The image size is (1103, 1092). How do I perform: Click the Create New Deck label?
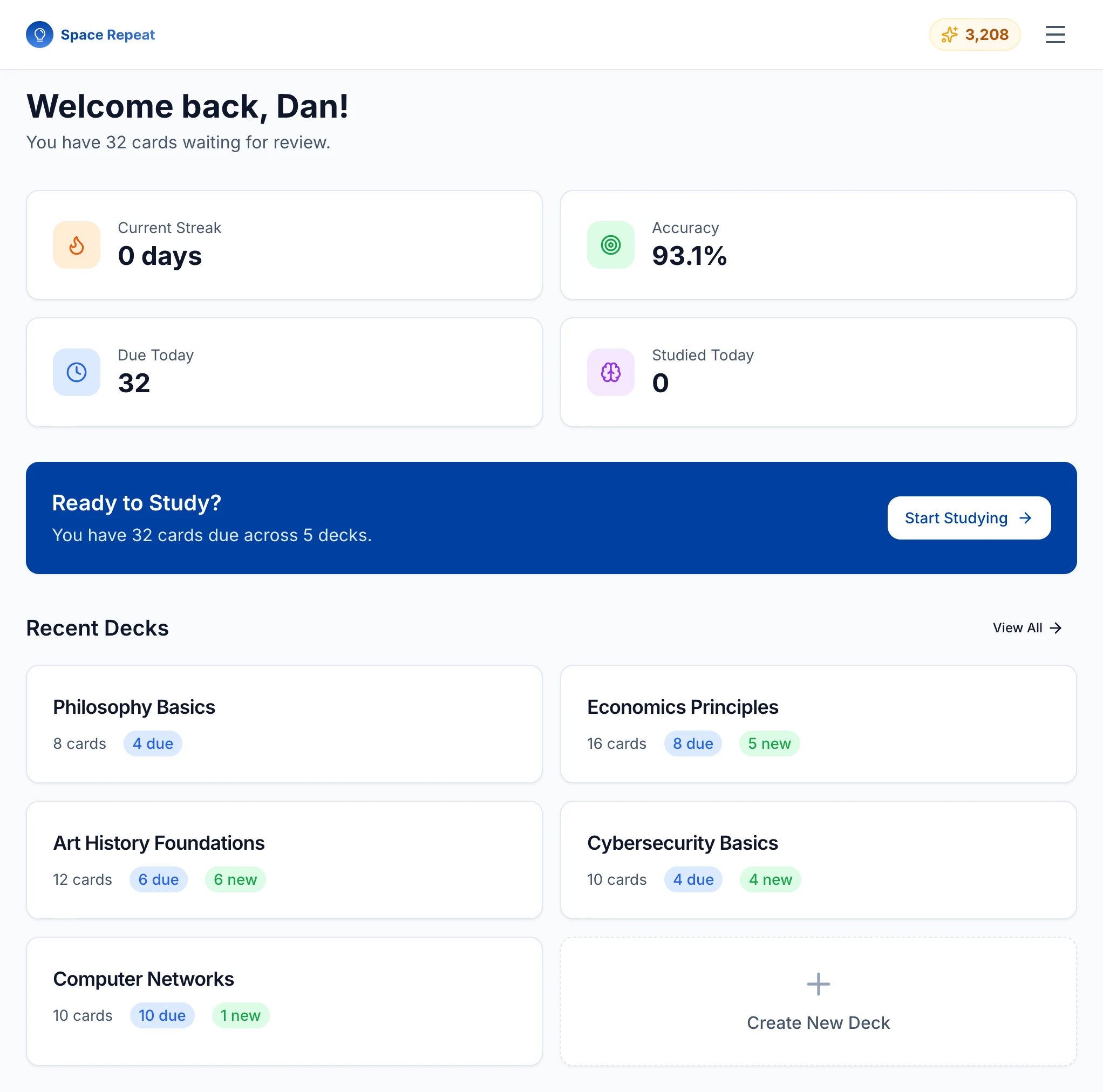[x=818, y=1022]
